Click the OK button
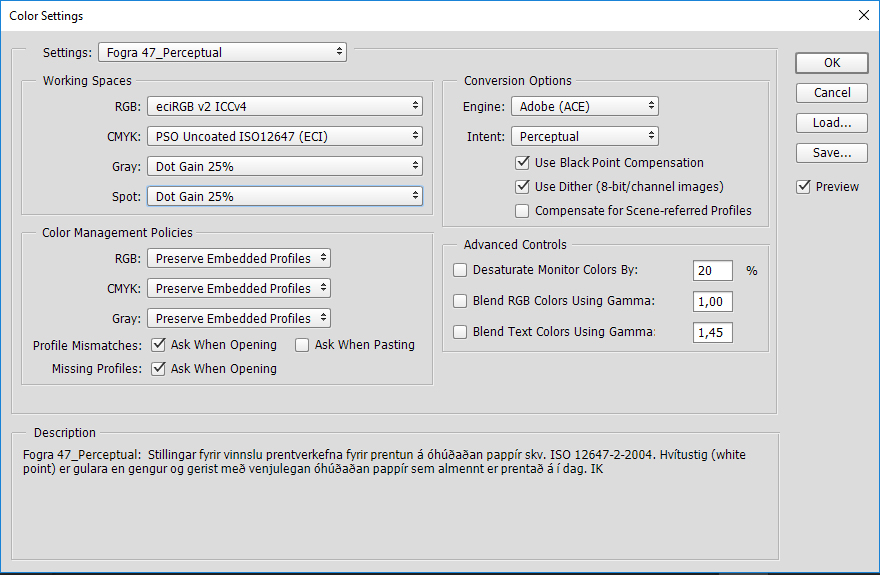 coord(831,63)
